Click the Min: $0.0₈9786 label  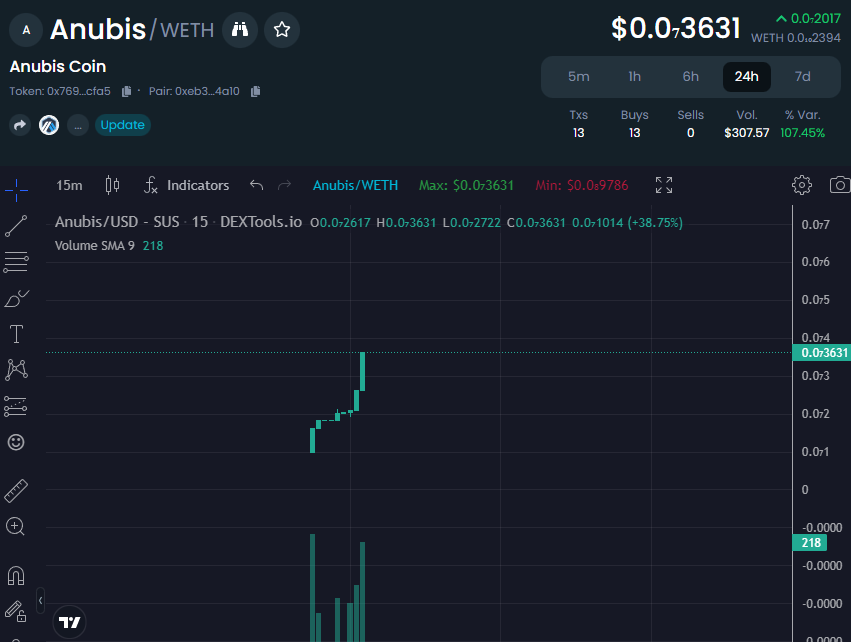582,186
